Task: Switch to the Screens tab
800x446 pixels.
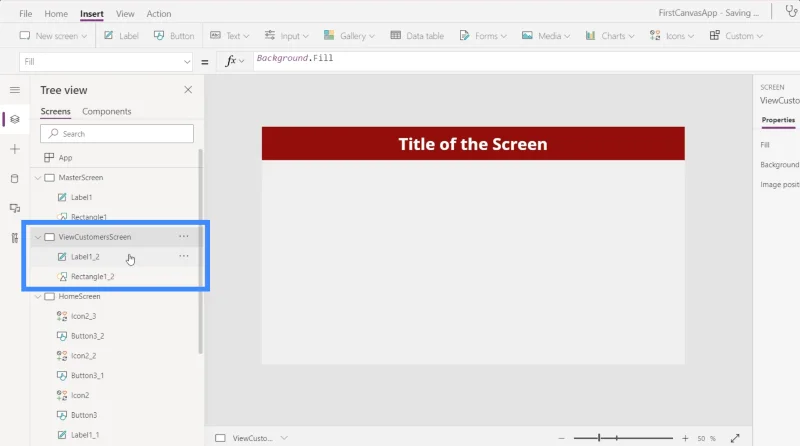Action: (56, 111)
